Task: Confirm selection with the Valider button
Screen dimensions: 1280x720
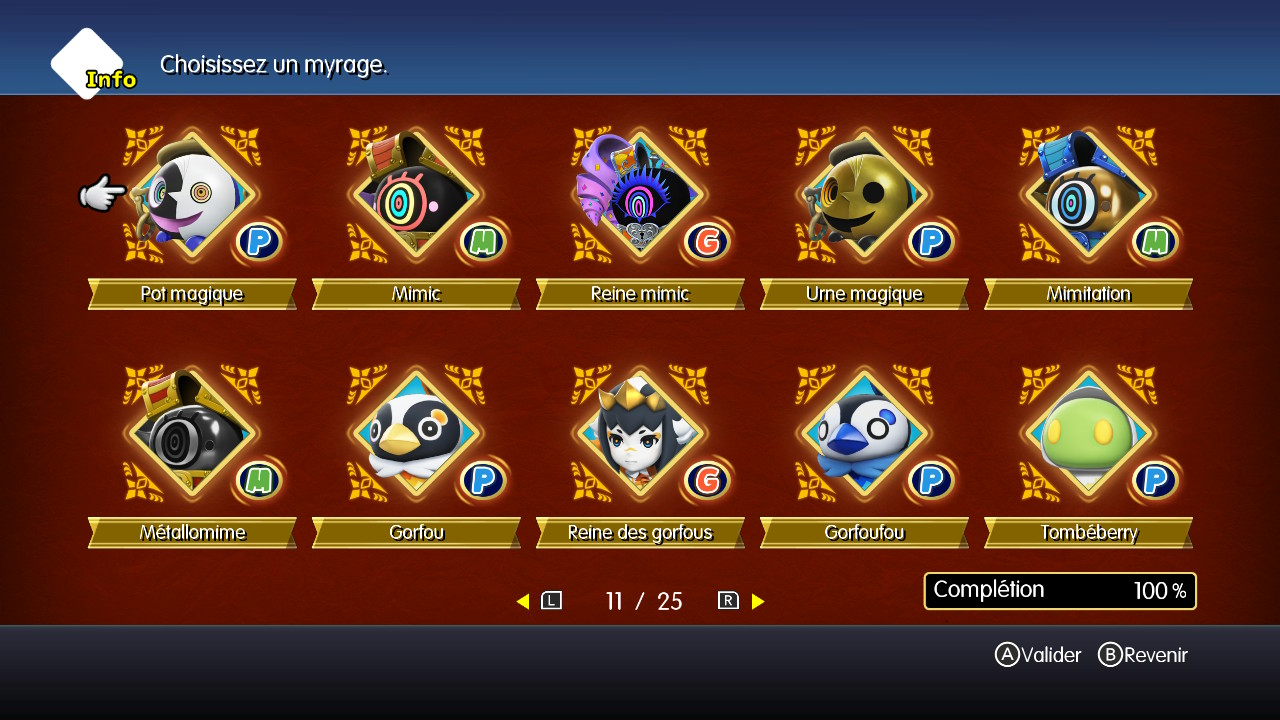Action: 1038,655
